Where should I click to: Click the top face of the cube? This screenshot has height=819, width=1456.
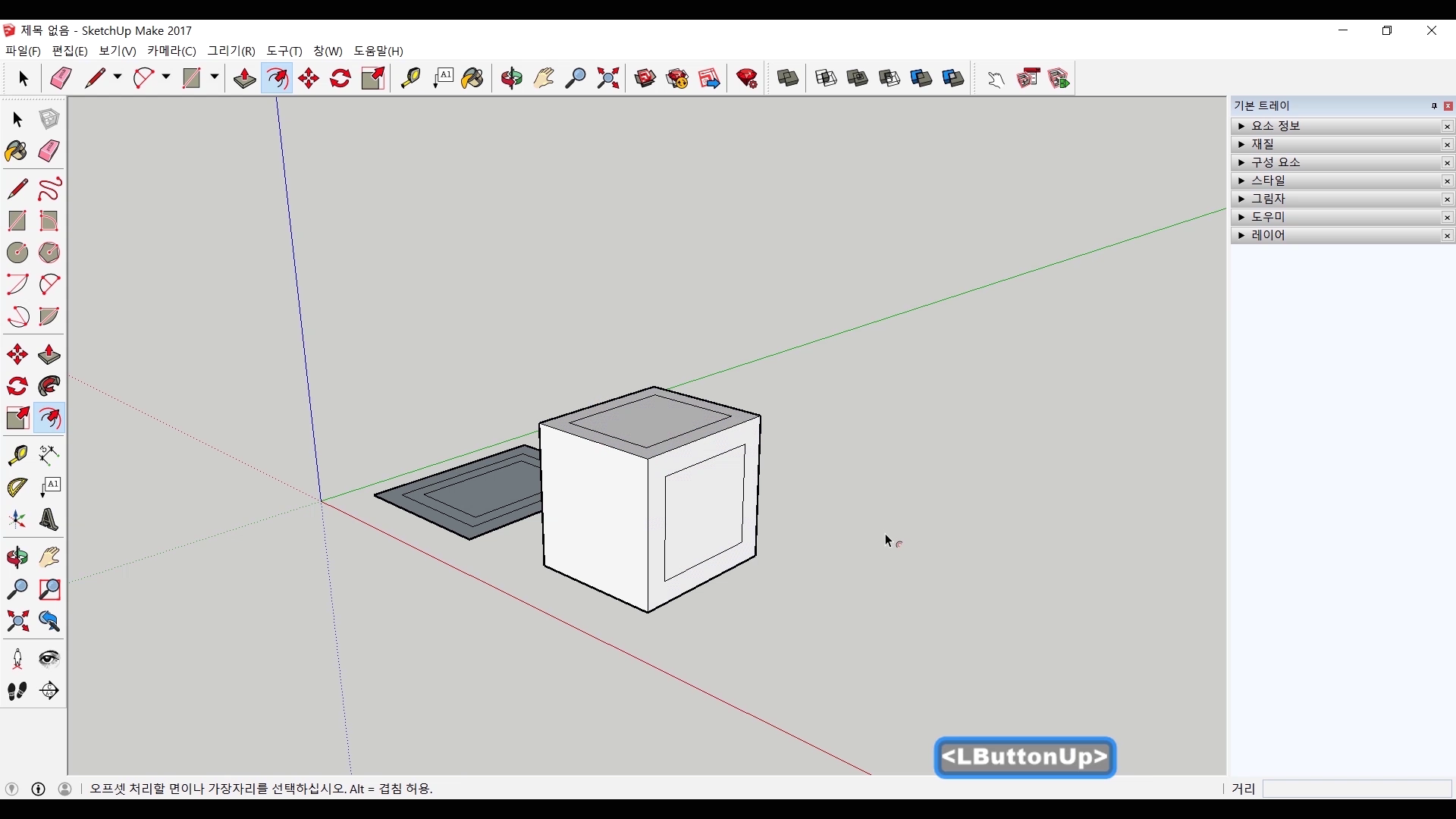(651, 422)
